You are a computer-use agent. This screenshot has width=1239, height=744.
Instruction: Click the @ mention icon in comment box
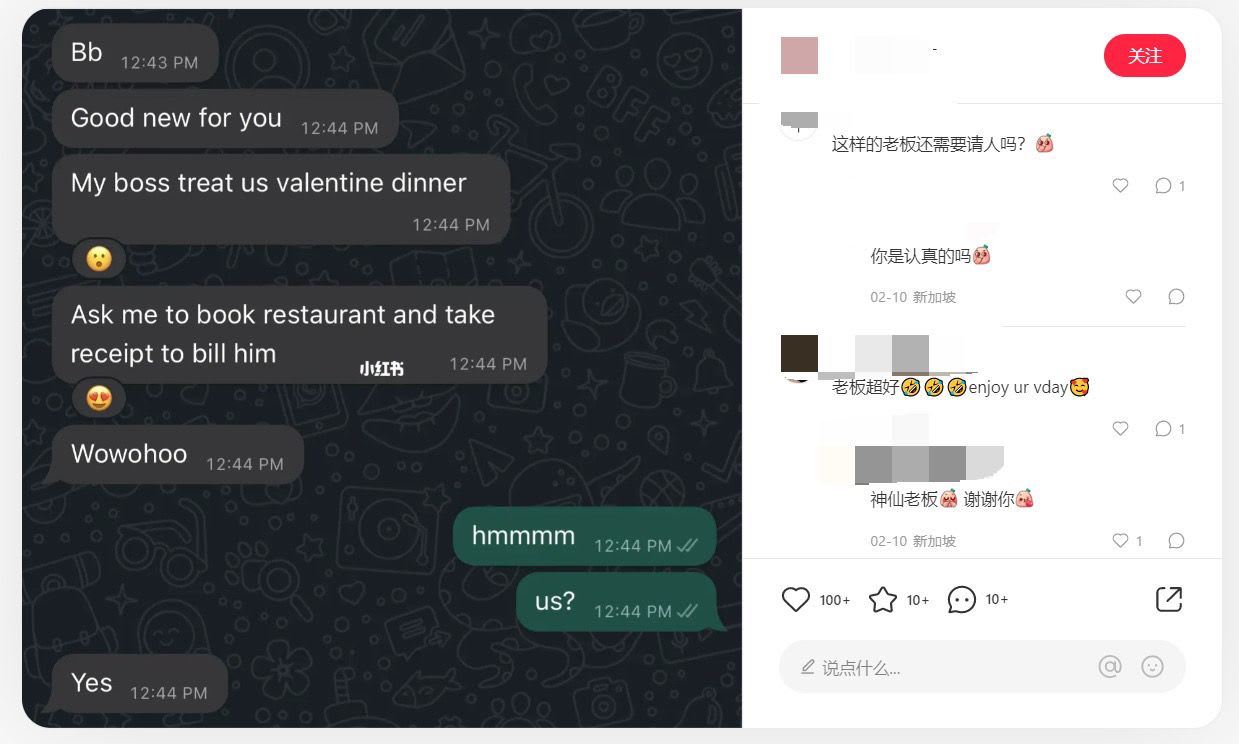1110,667
